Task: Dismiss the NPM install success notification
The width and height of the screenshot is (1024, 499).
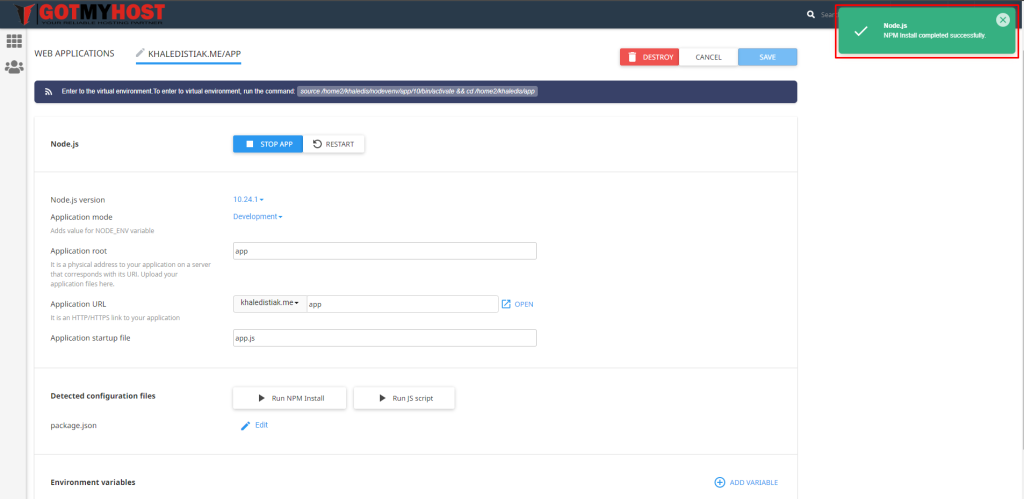Action: coord(1003,20)
